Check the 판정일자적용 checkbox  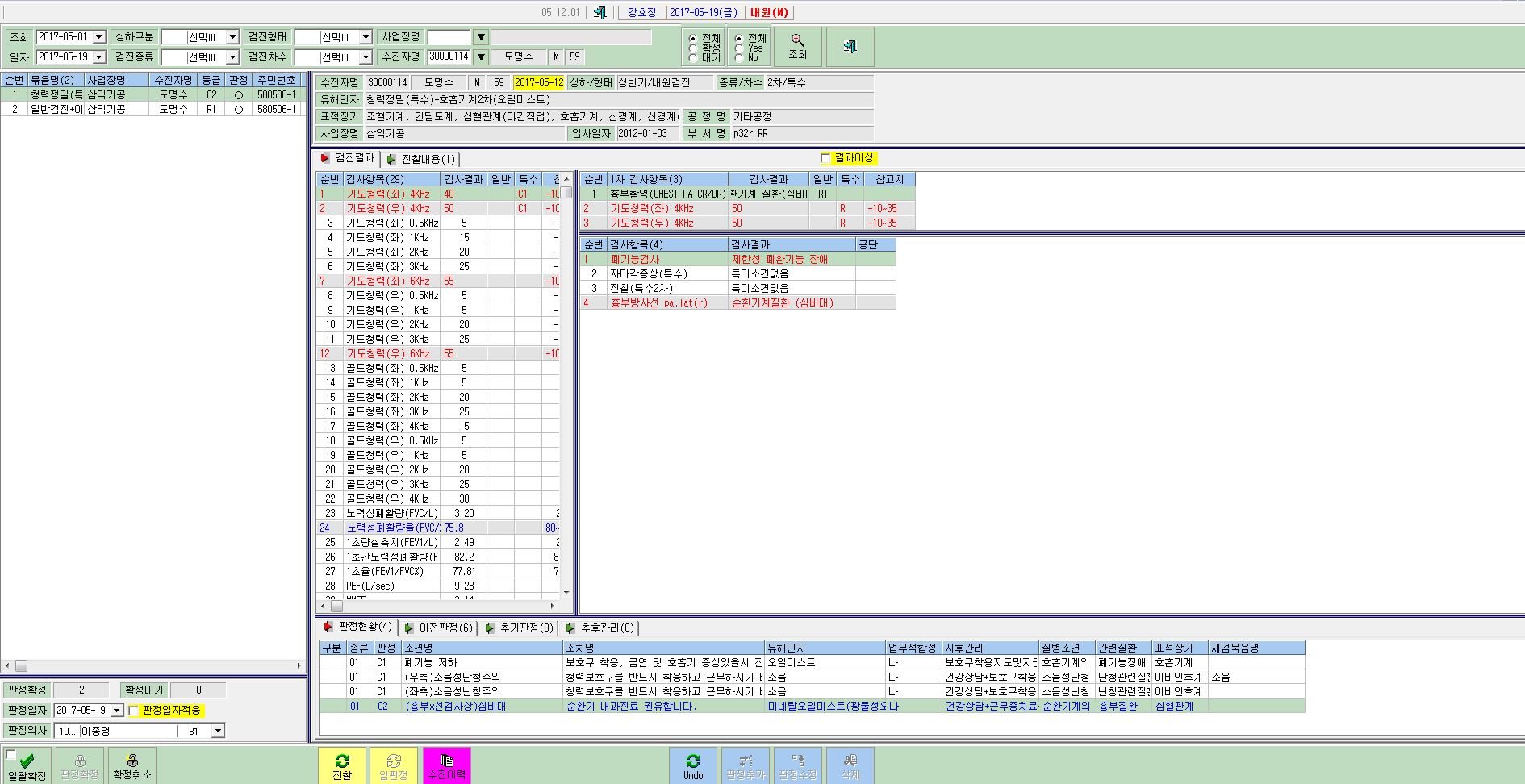point(134,711)
